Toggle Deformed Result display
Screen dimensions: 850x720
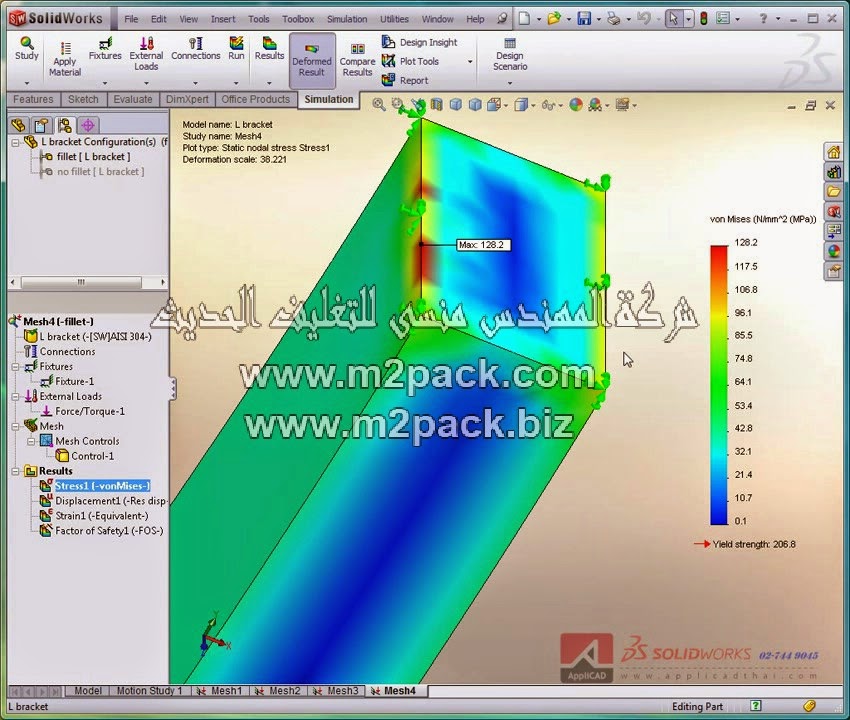312,60
